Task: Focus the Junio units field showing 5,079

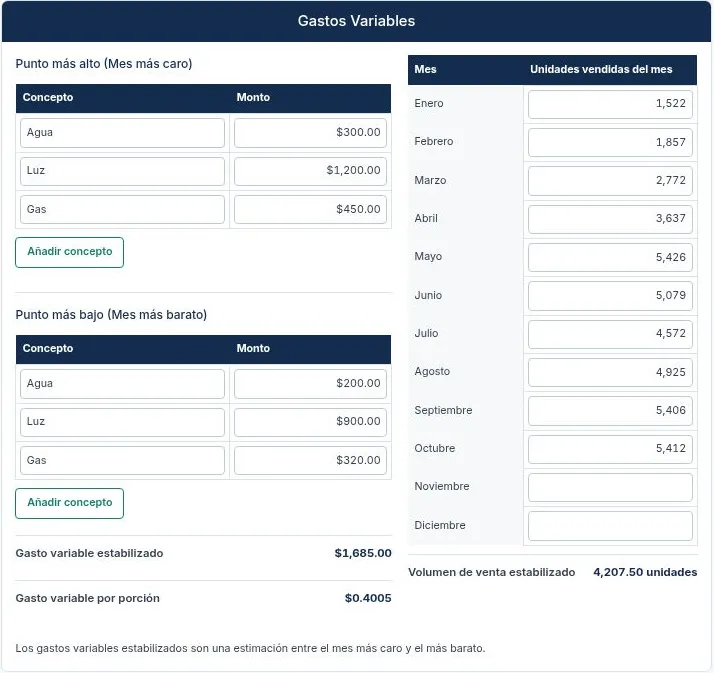Action: (610, 296)
